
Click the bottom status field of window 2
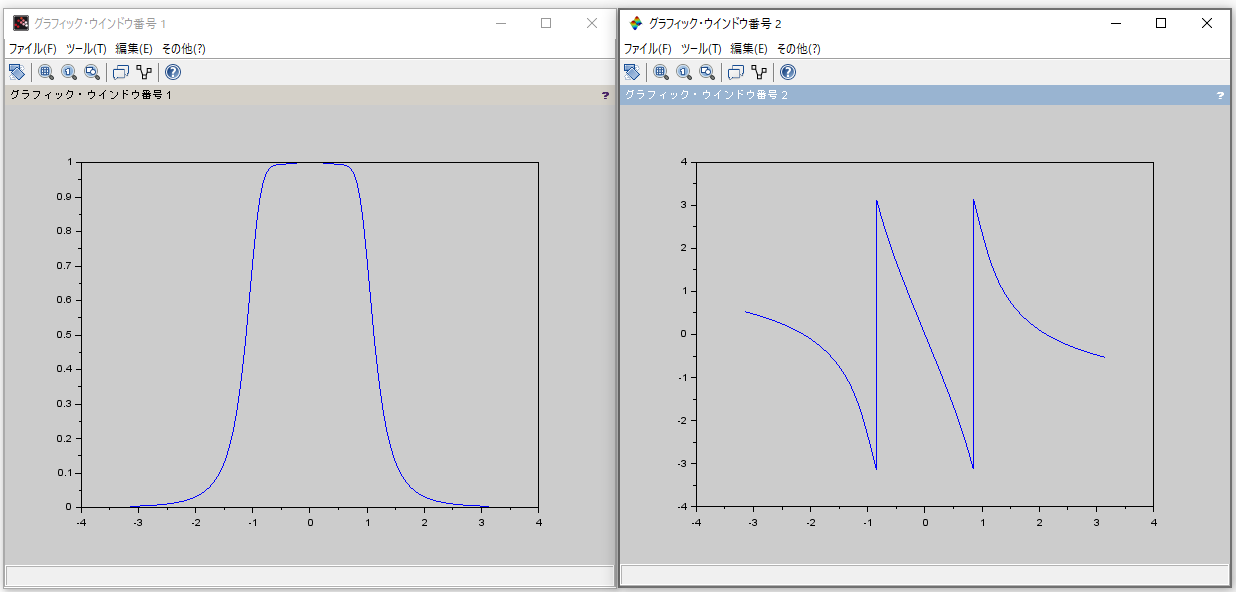point(924,576)
